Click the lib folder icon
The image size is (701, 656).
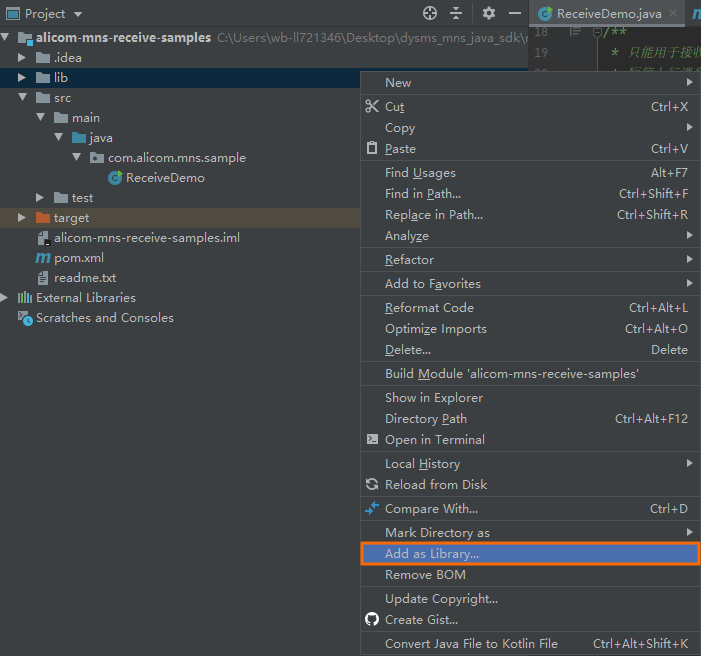42,77
